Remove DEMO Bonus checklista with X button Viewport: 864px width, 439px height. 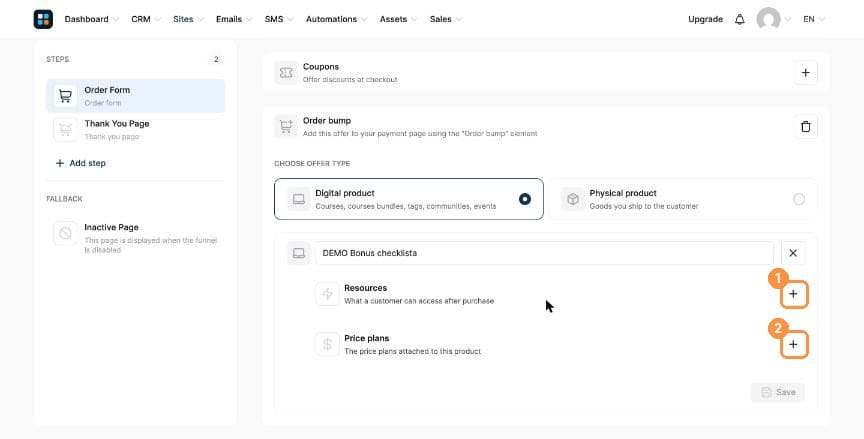793,253
